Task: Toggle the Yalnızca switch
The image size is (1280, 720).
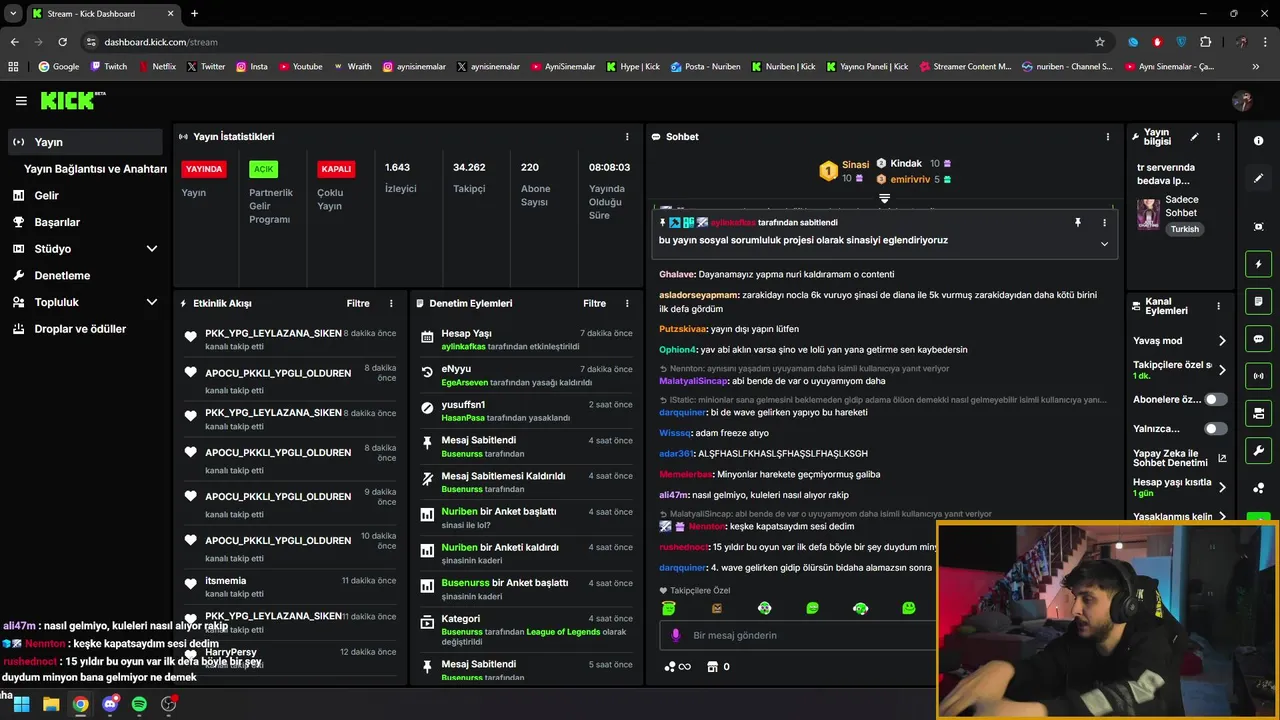Action: [x=1215, y=429]
